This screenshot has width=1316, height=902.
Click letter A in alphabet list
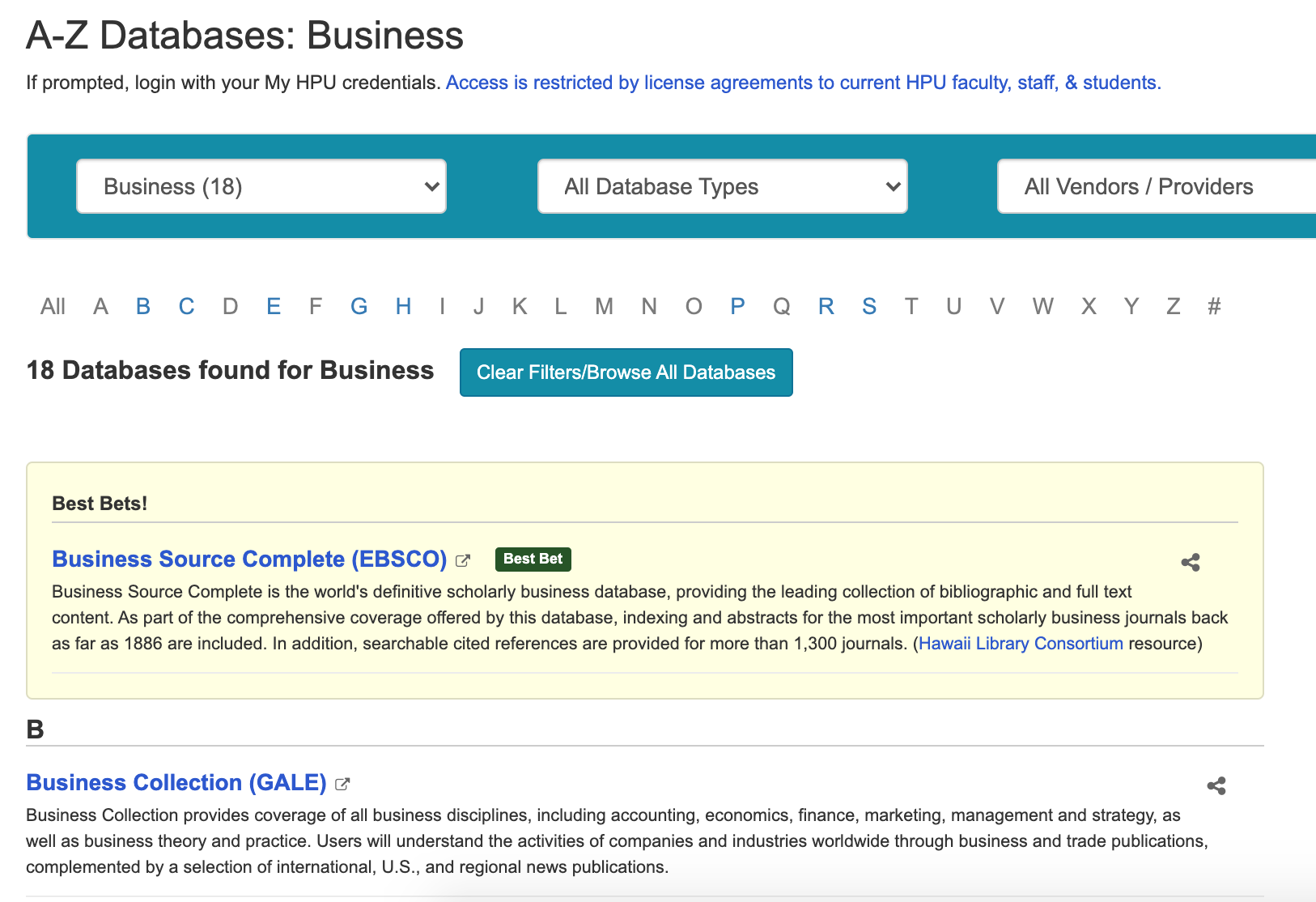(100, 306)
